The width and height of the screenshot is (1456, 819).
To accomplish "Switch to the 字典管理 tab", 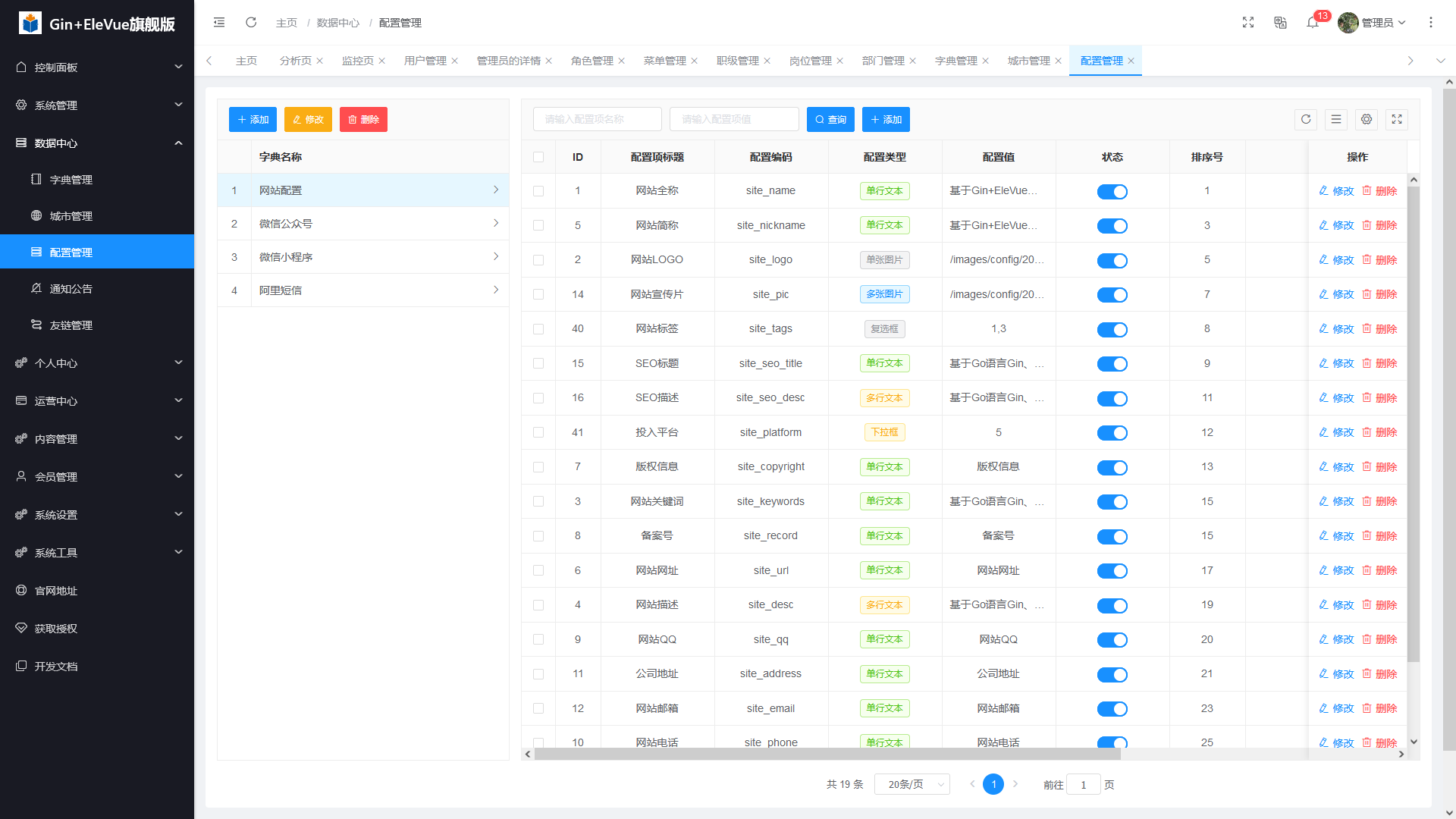I will click(x=955, y=61).
